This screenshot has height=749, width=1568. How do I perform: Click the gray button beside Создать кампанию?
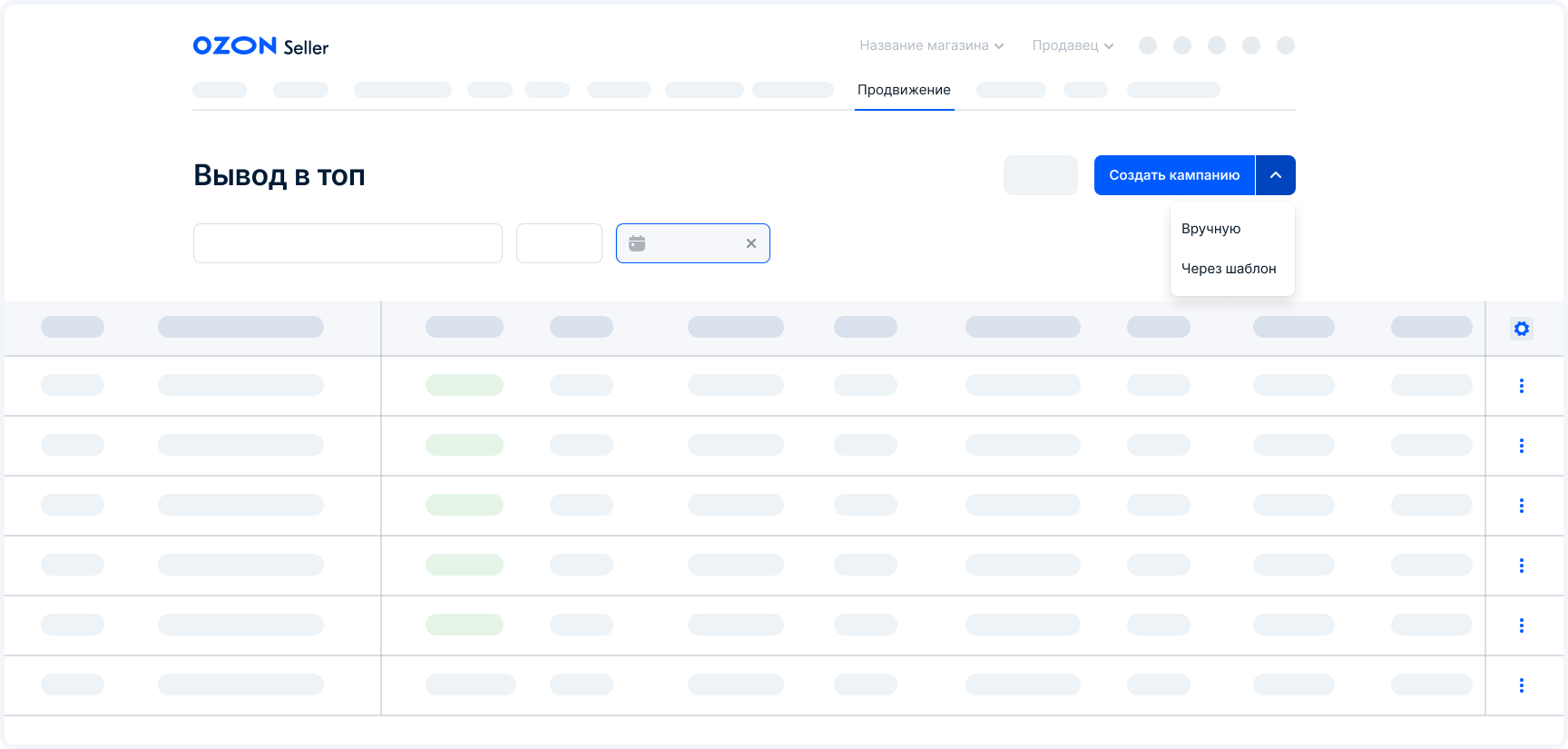pyautogui.click(x=1040, y=175)
